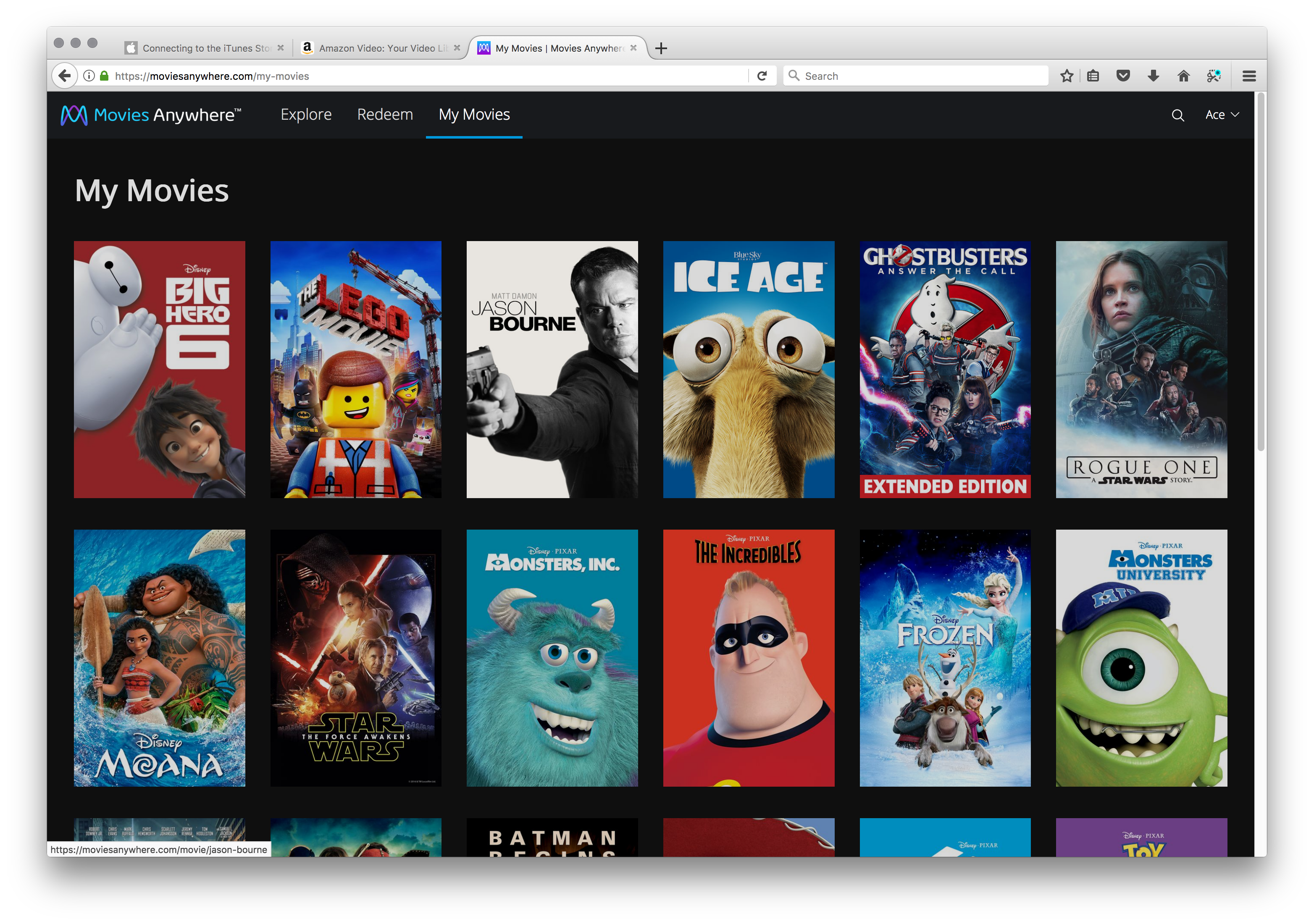
Task: Open the Firefox hamburger menu
Action: pyautogui.click(x=1249, y=76)
